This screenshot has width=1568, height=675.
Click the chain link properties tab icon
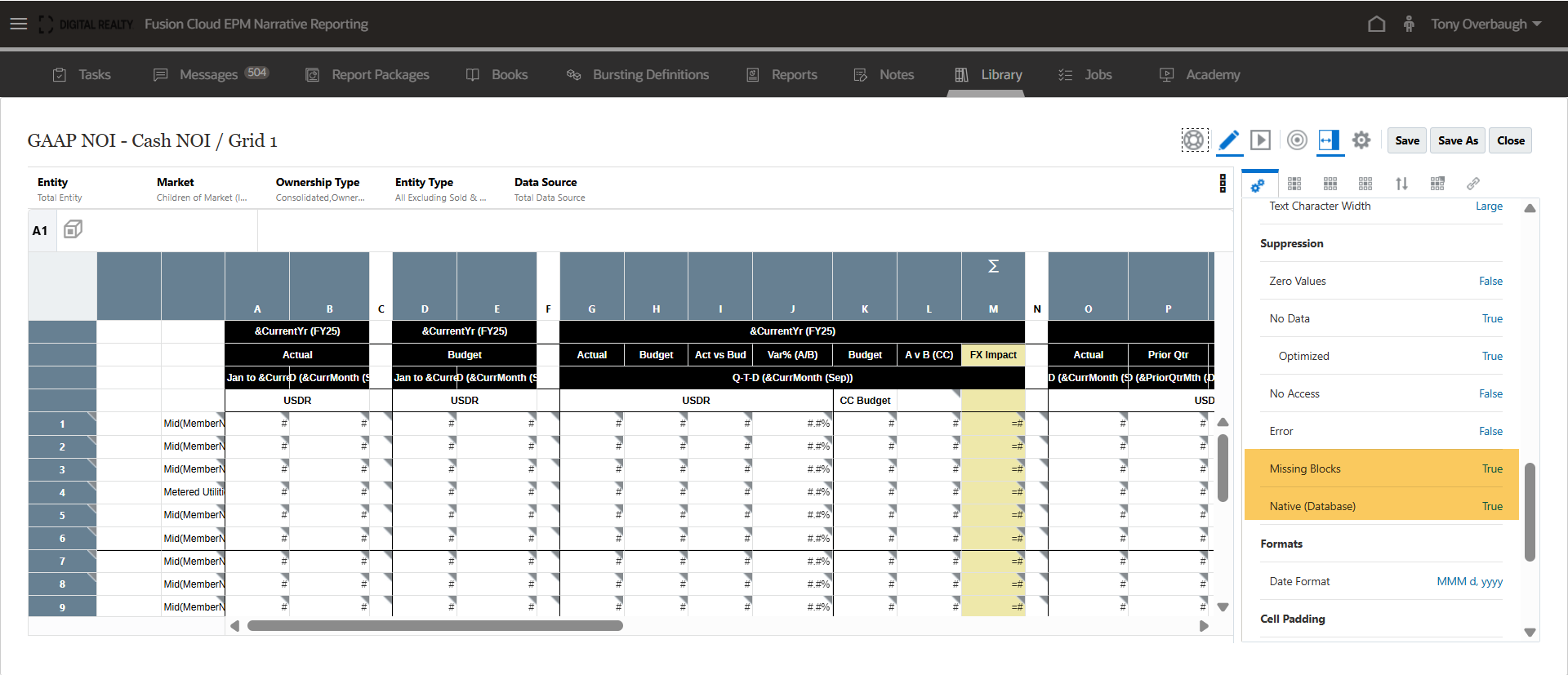(1472, 184)
